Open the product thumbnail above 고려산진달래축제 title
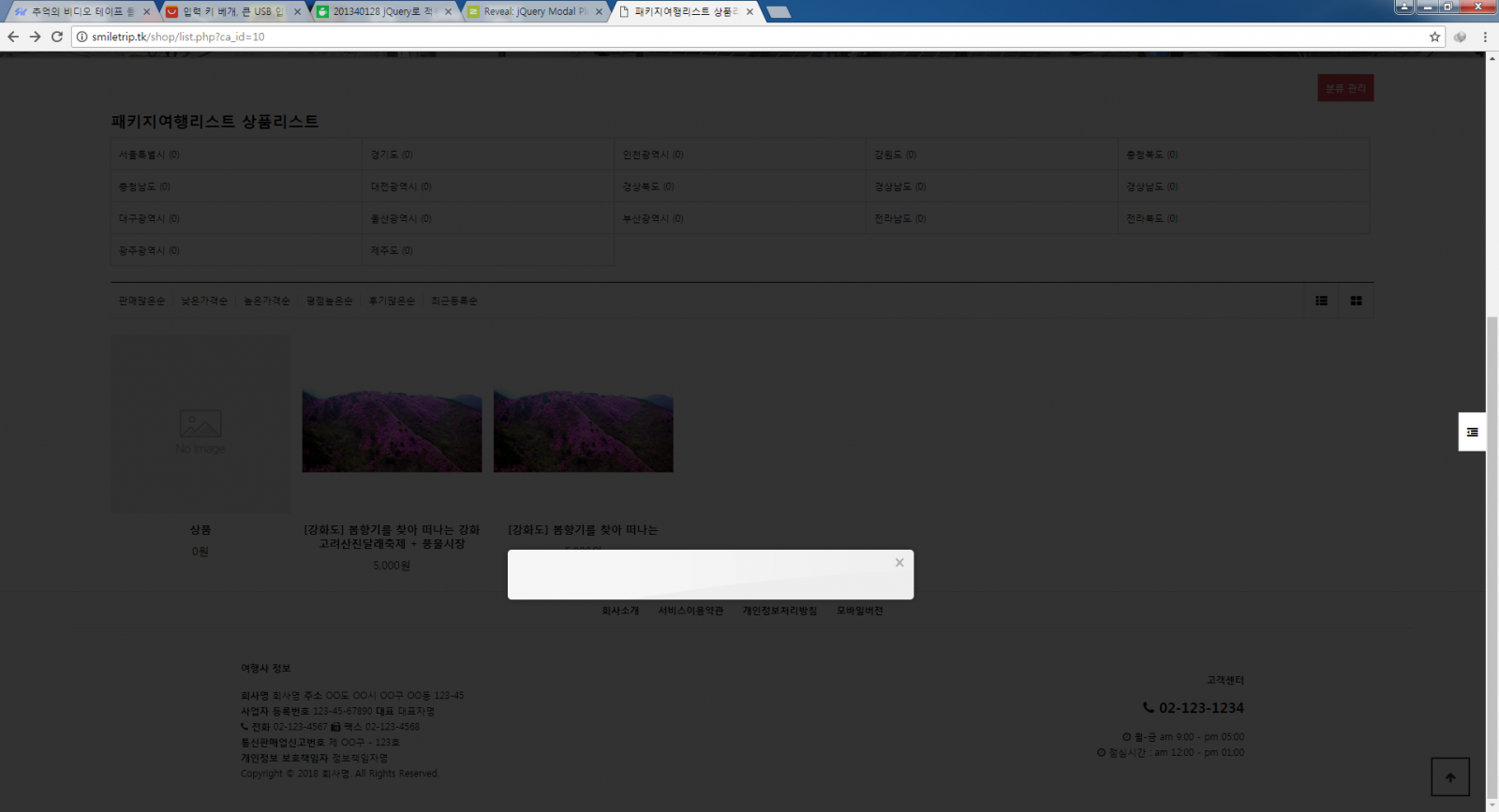This screenshot has height=812, width=1499. 392,432
